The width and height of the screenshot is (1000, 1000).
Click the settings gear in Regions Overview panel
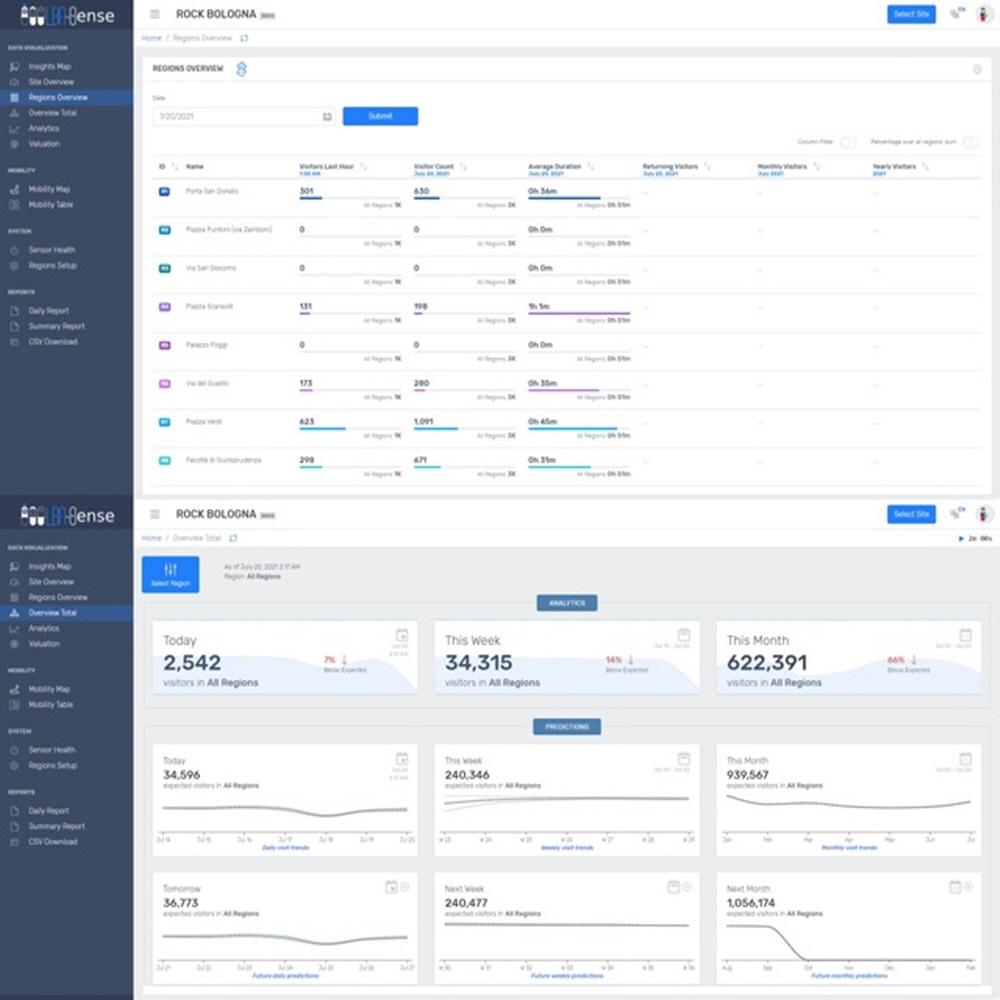[x=977, y=69]
